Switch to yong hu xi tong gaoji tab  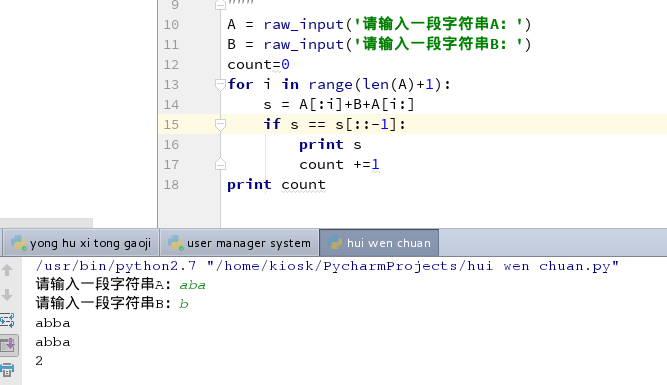point(81,243)
